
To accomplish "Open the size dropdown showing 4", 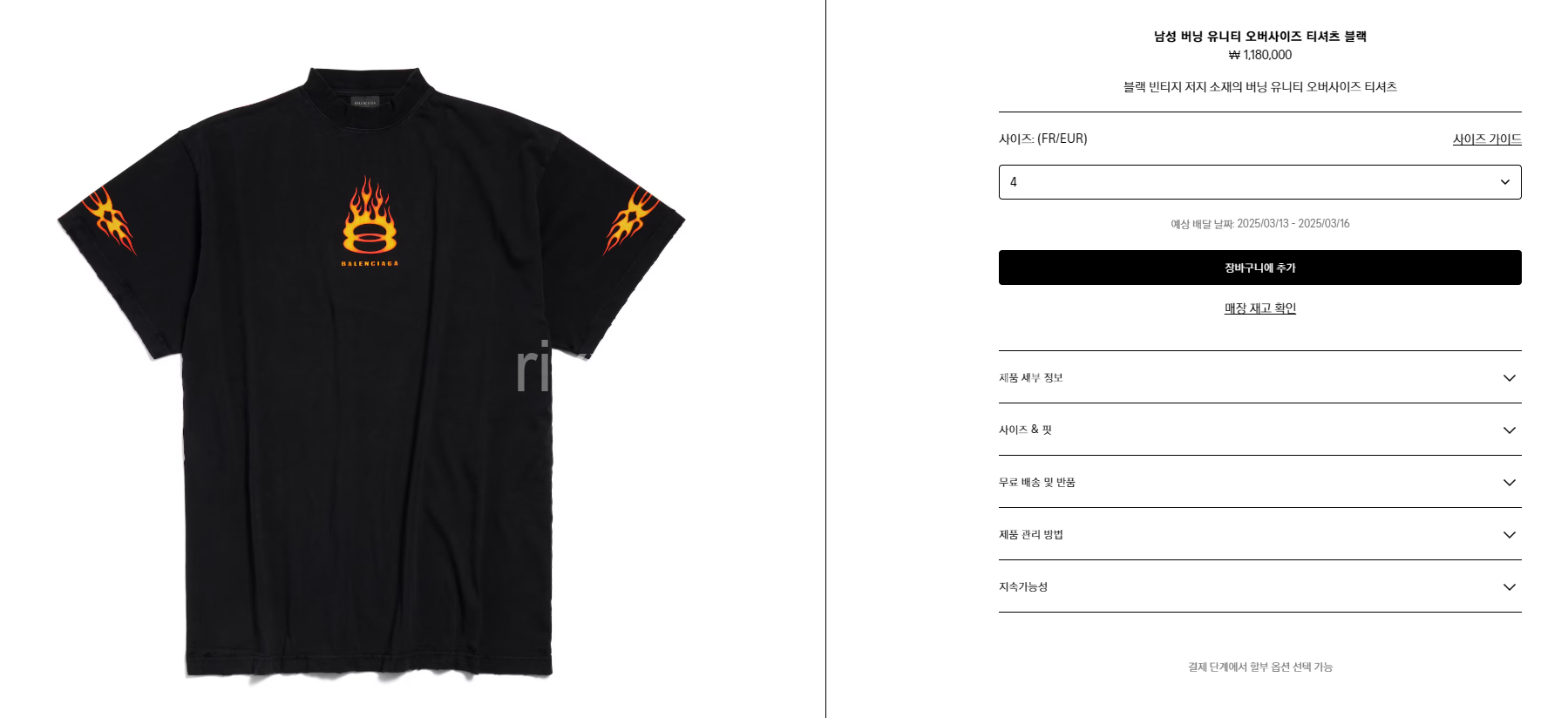I will [1259, 182].
